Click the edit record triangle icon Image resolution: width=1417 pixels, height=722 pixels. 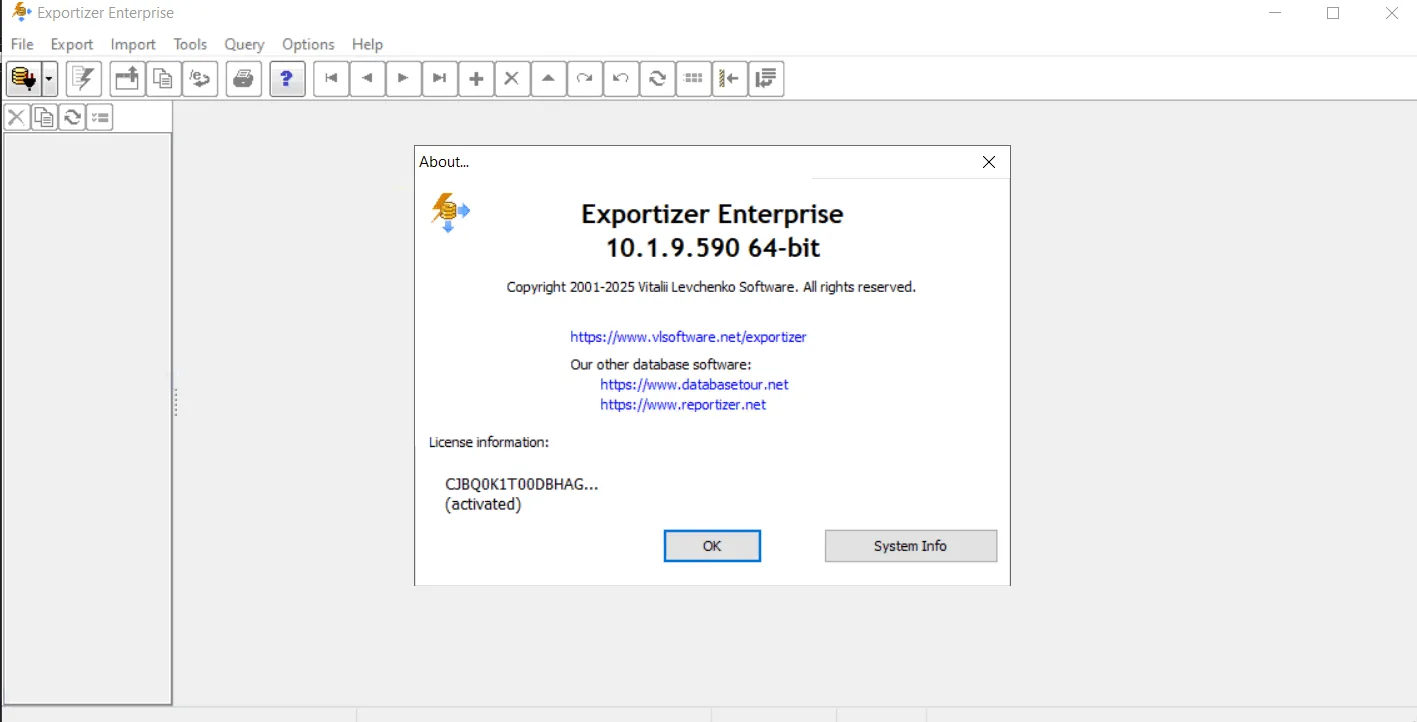pyautogui.click(x=548, y=78)
